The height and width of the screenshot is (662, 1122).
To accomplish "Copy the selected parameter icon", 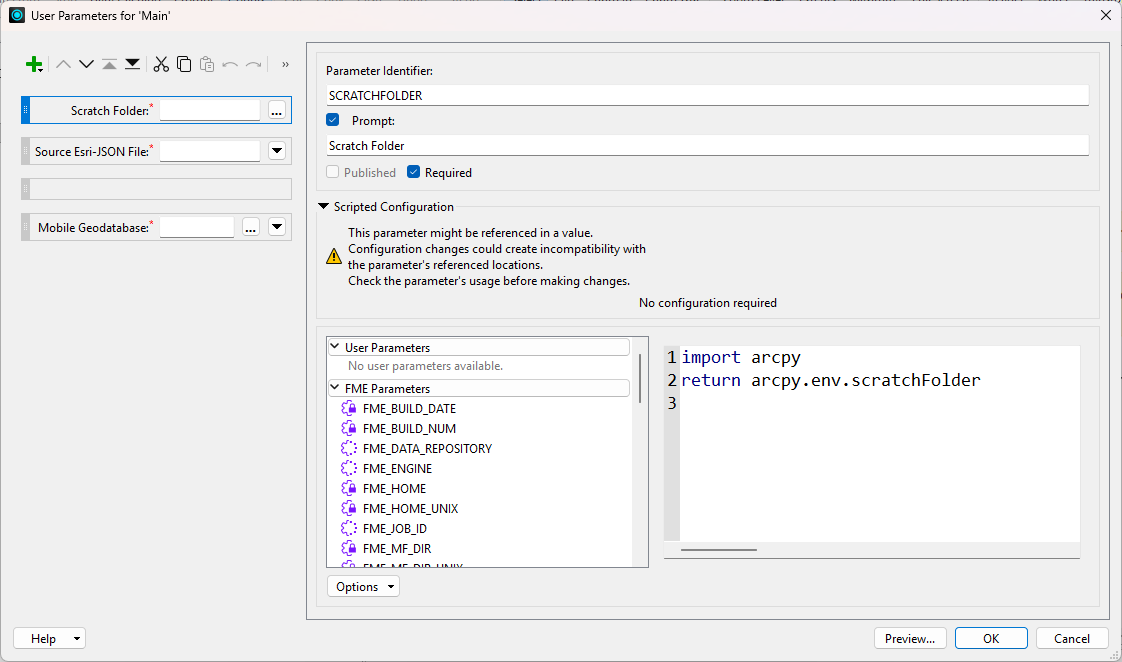I will click(x=184, y=64).
